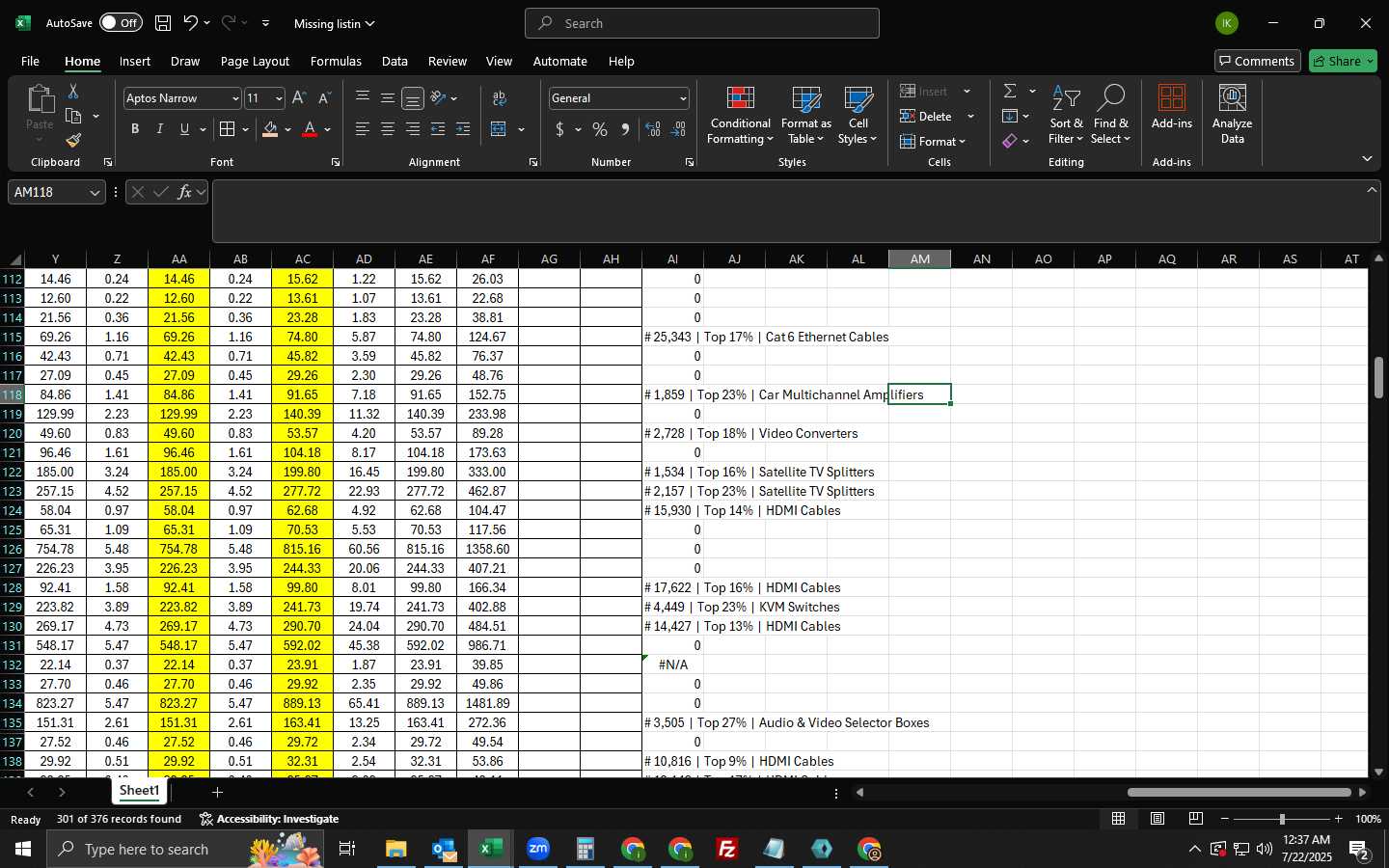Click the Analyze Data button
Viewport: 1389px width, 868px height.
[1232, 116]
